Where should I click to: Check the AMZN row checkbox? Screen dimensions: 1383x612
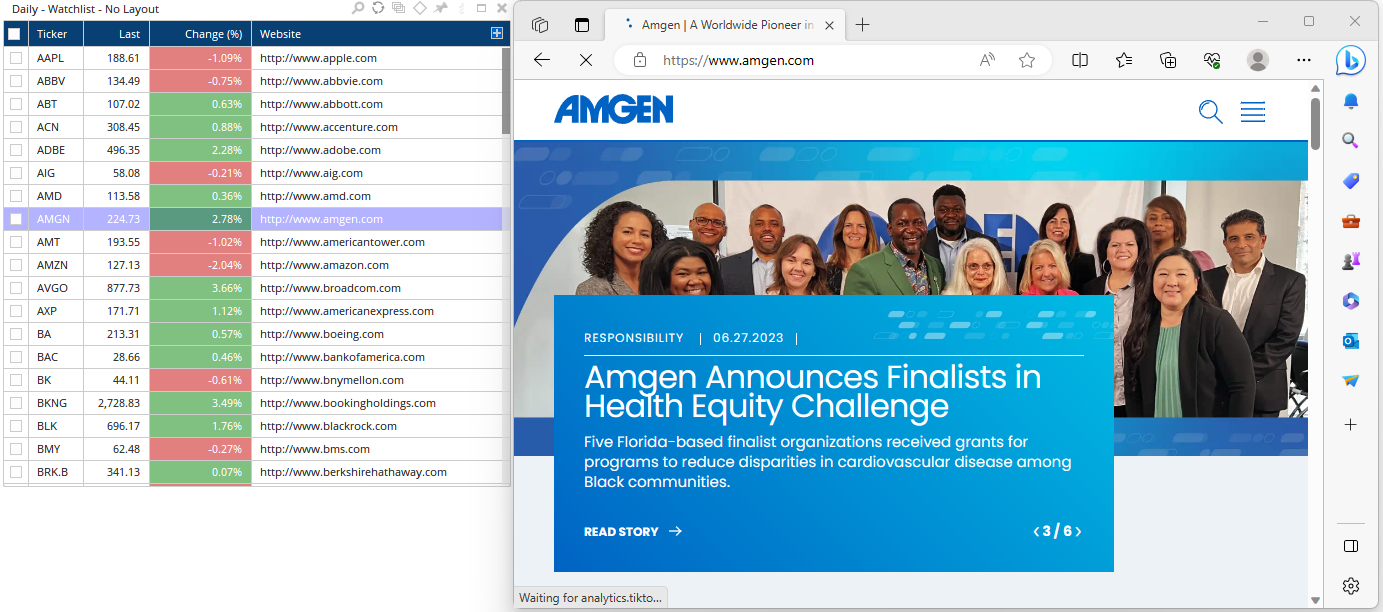pyautogui.click(x=15, y=265)
